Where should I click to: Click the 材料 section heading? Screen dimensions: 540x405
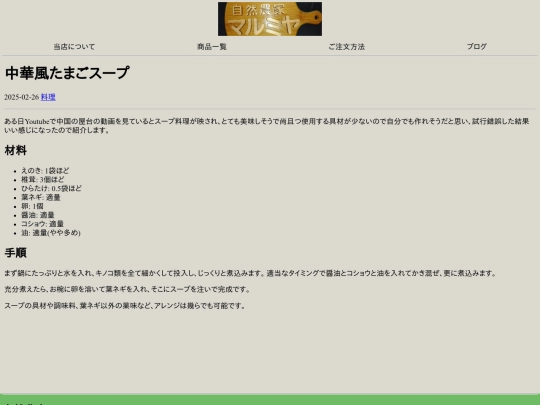(15, 150)
